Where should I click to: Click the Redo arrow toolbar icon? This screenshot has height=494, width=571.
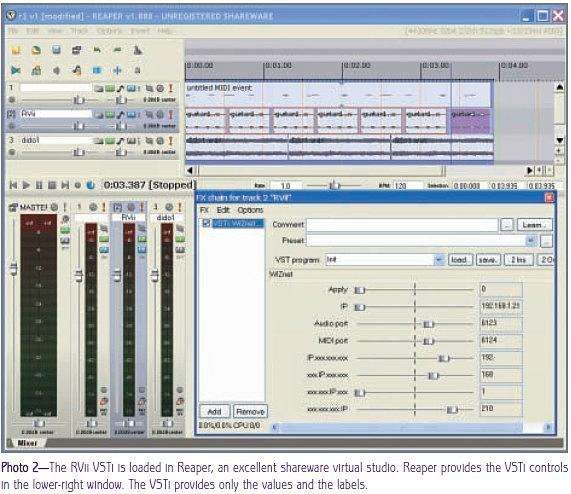coord(117,50)
